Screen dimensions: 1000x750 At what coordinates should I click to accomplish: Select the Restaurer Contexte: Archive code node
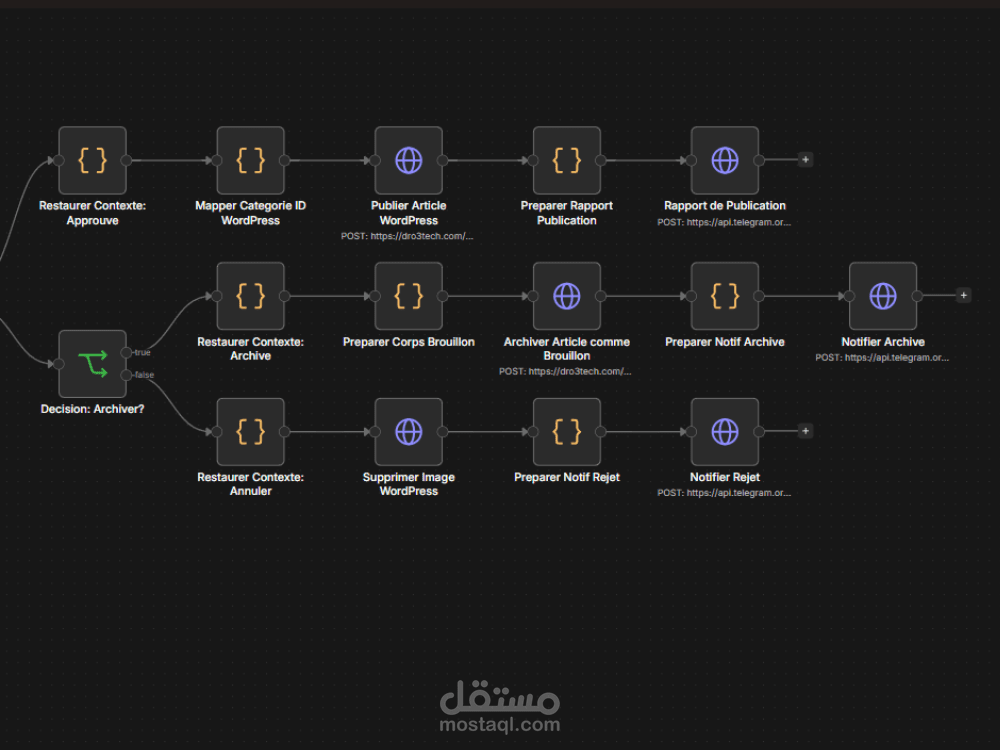(251, 296)
